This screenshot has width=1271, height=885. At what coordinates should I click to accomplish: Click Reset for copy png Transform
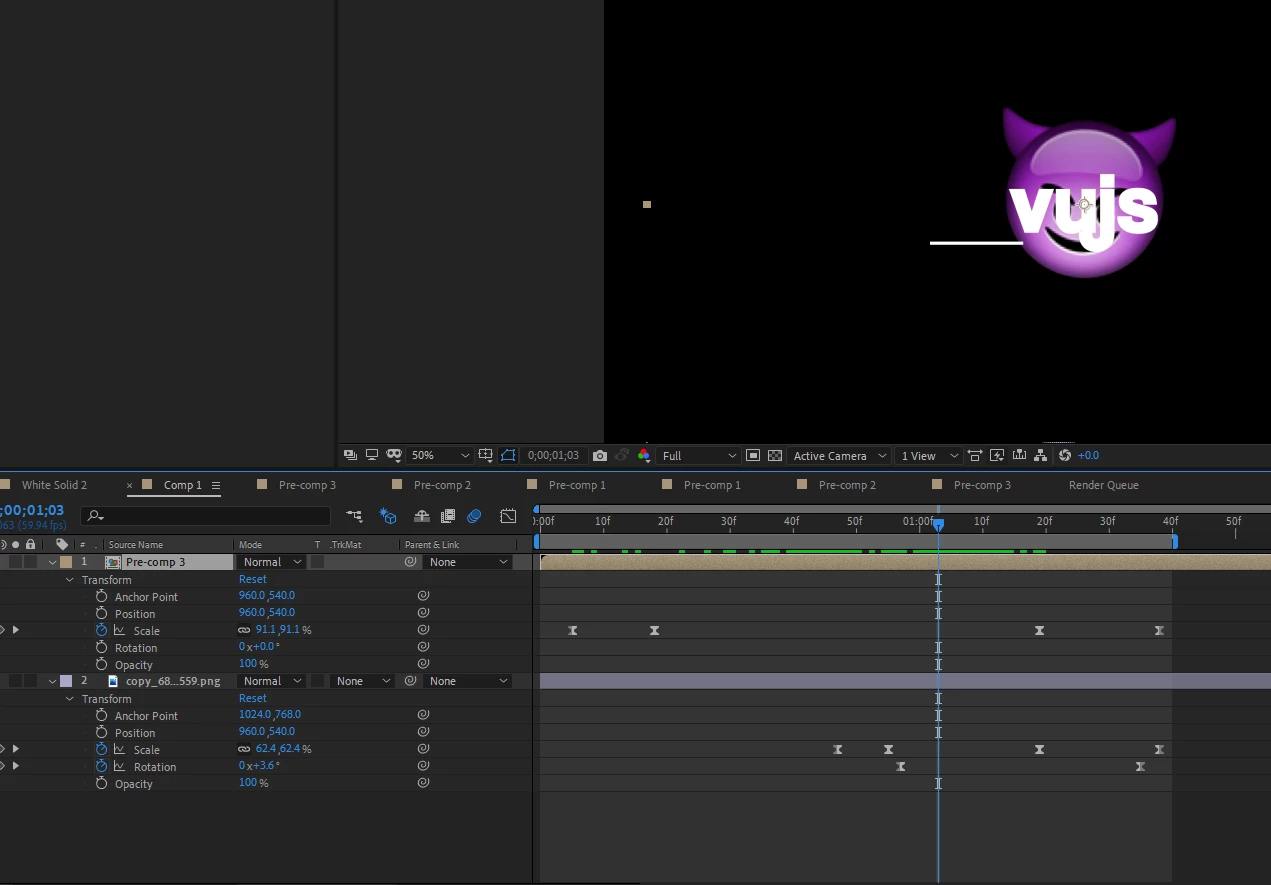pos(253,698)
